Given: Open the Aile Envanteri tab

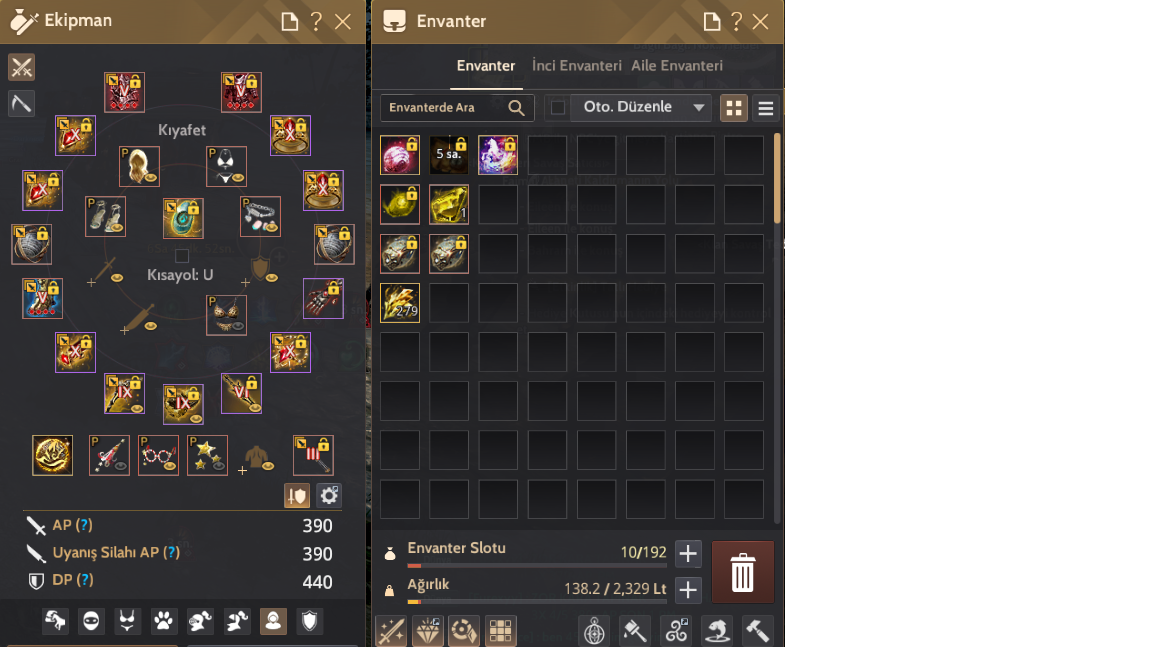Looking at the screenshot, I should coord(677,65).
